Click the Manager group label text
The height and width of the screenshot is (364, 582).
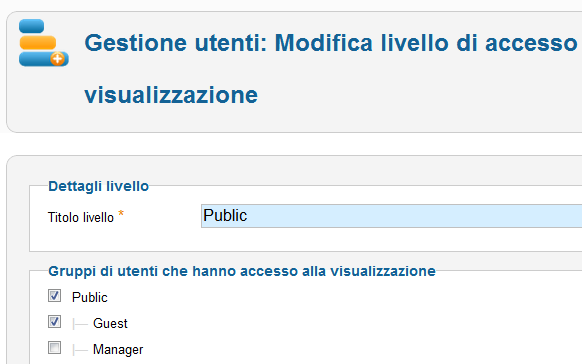118,350
